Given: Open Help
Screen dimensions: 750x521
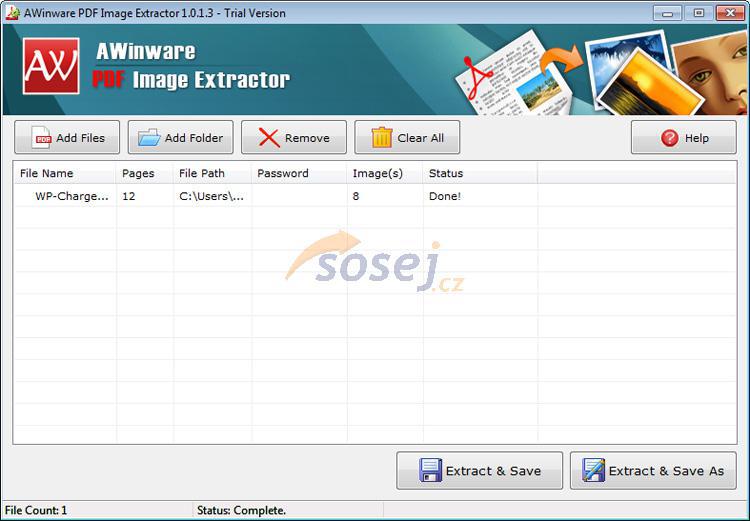Looking at the screenshot, I should coord(684,137).
